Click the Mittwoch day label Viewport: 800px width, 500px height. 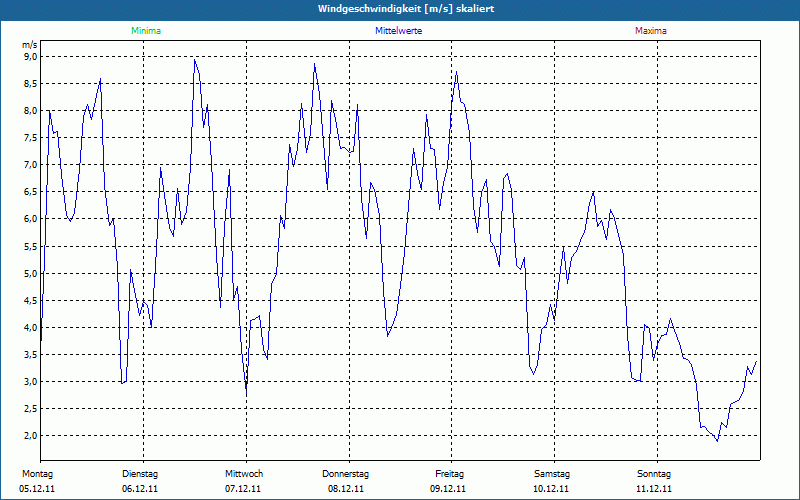pos(244,474)
